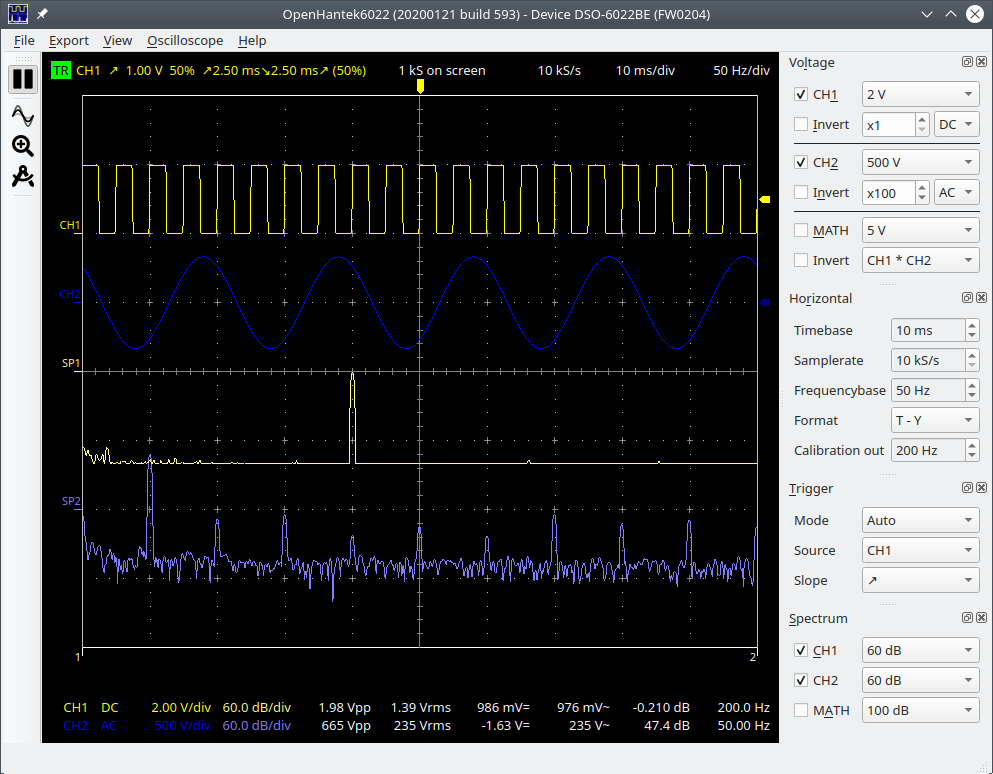Click the 665 Vpp readout for CH2
The image size is (993, 774).
pyautogui.click(x=346, y=725)
